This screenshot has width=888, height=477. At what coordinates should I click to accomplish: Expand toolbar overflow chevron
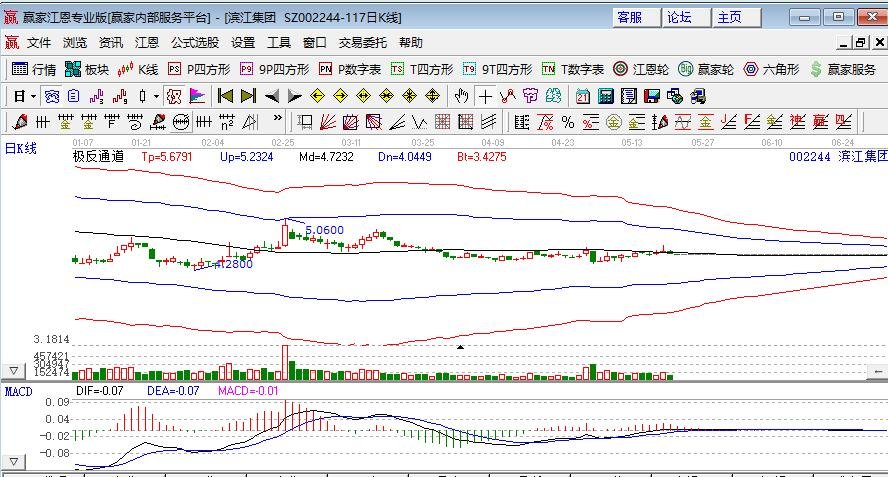point(278,118)
